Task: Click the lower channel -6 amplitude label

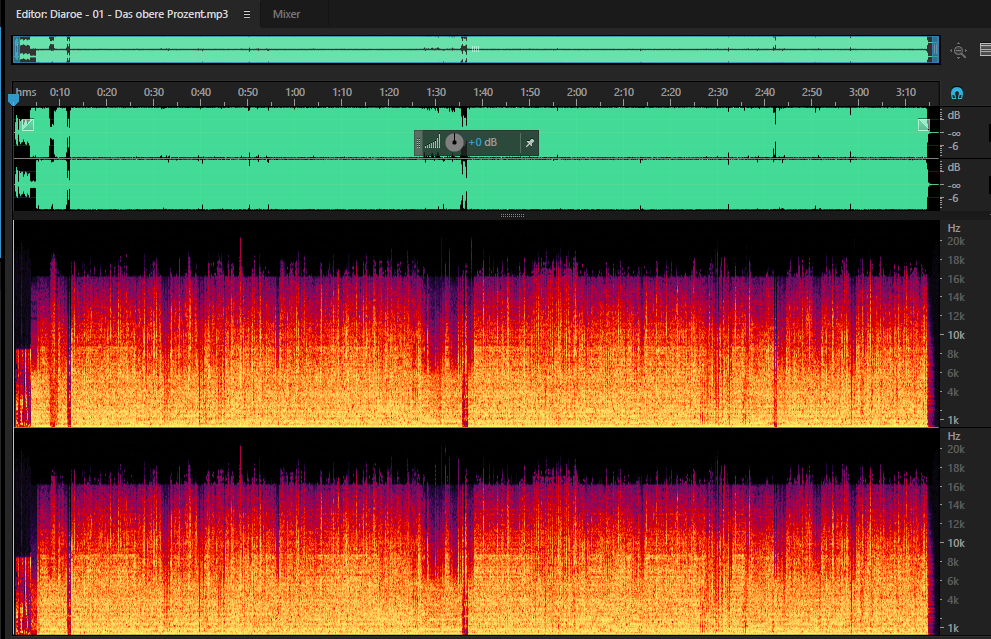Action: 954,198
